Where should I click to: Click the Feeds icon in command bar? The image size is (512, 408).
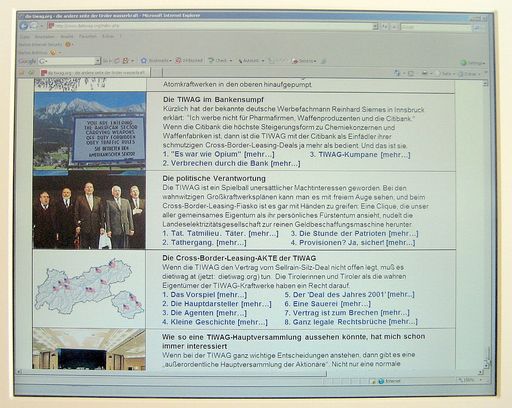coord(411,73)
